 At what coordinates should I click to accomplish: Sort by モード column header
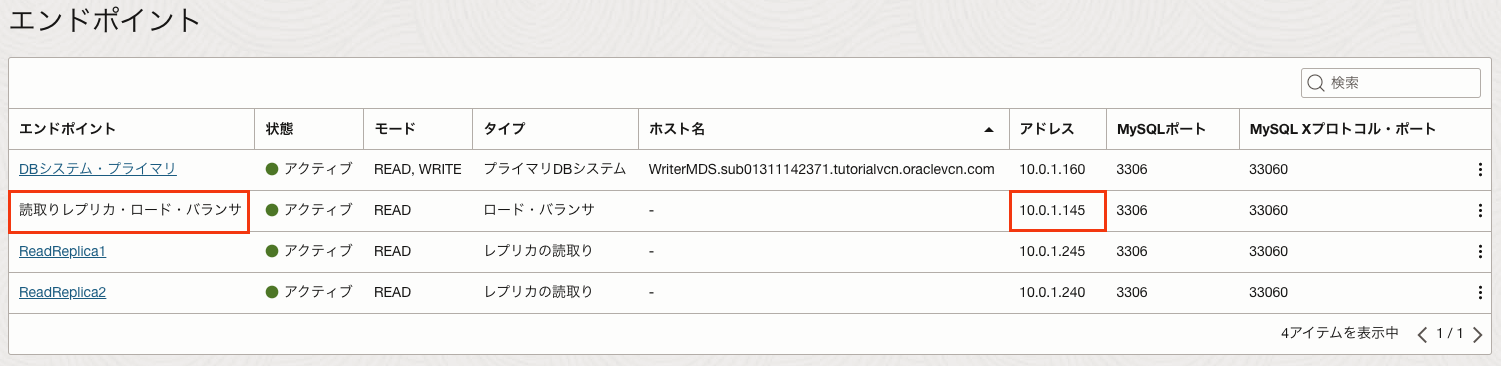pyautogui.click(x=395, y=129)
